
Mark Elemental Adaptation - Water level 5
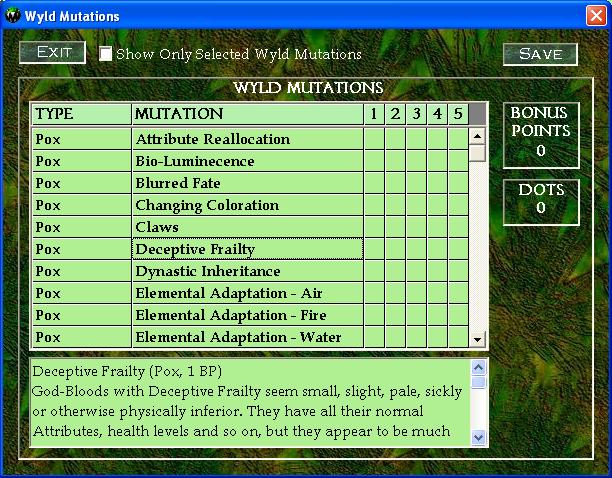458,337
